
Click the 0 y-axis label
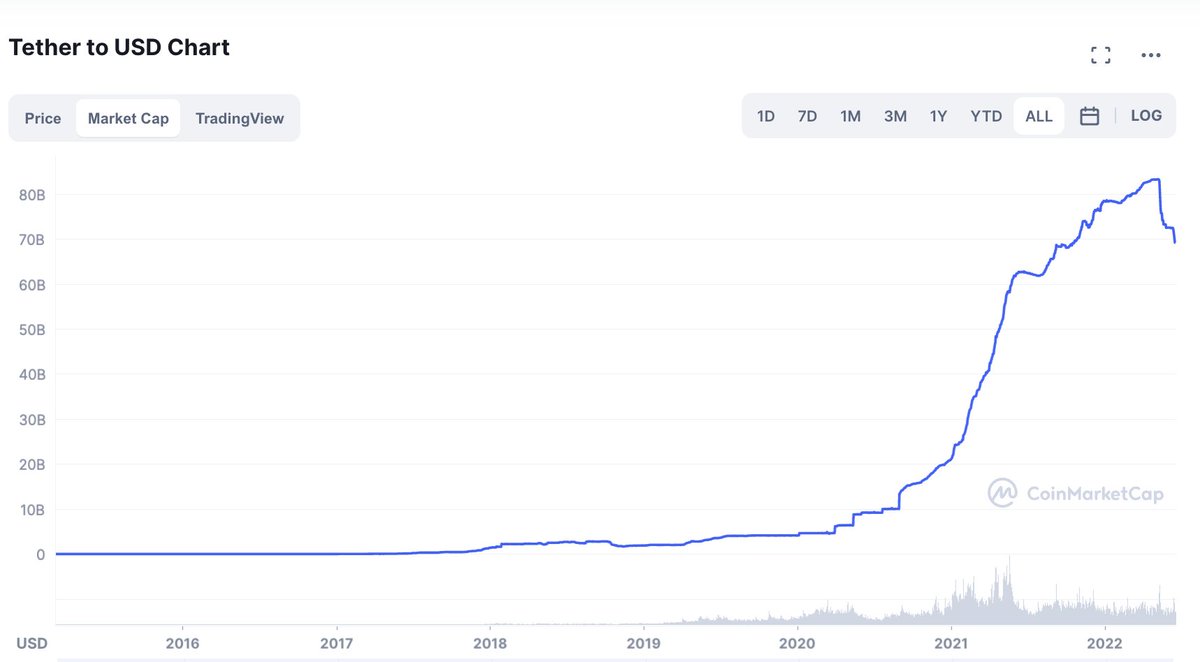click(x=42, y=555)
